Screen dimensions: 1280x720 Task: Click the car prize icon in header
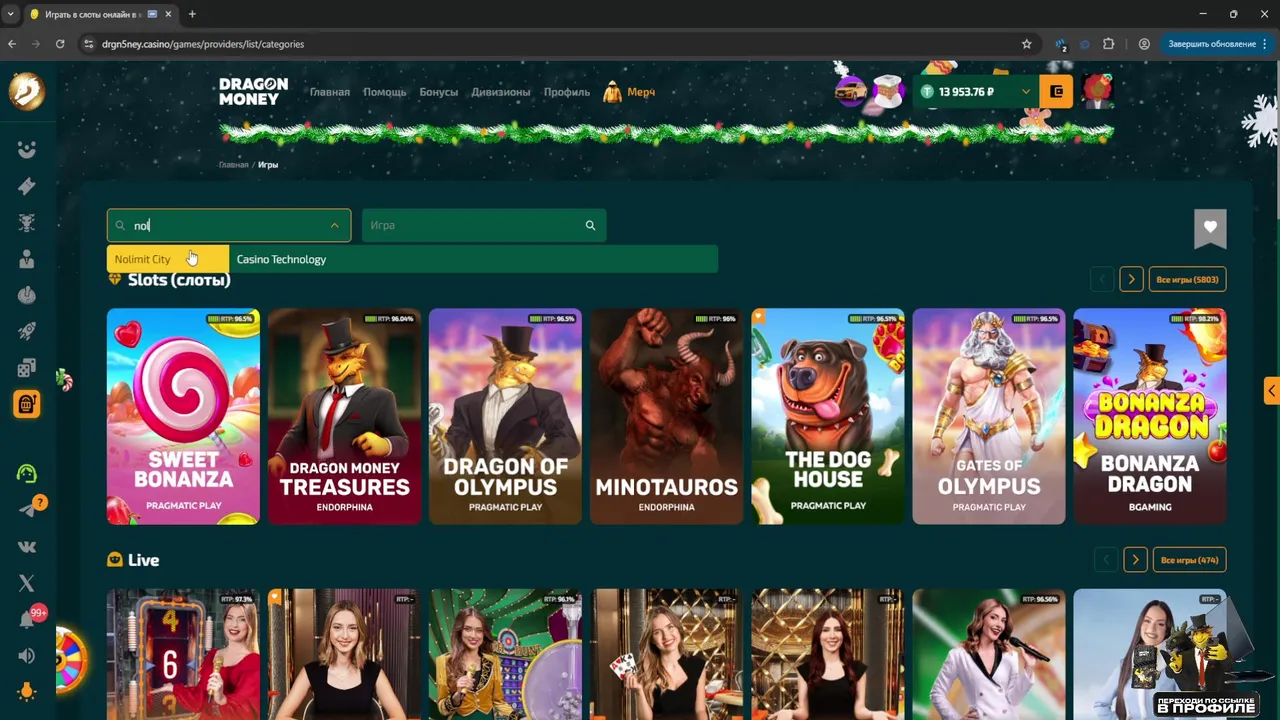(x=851, y=92)
